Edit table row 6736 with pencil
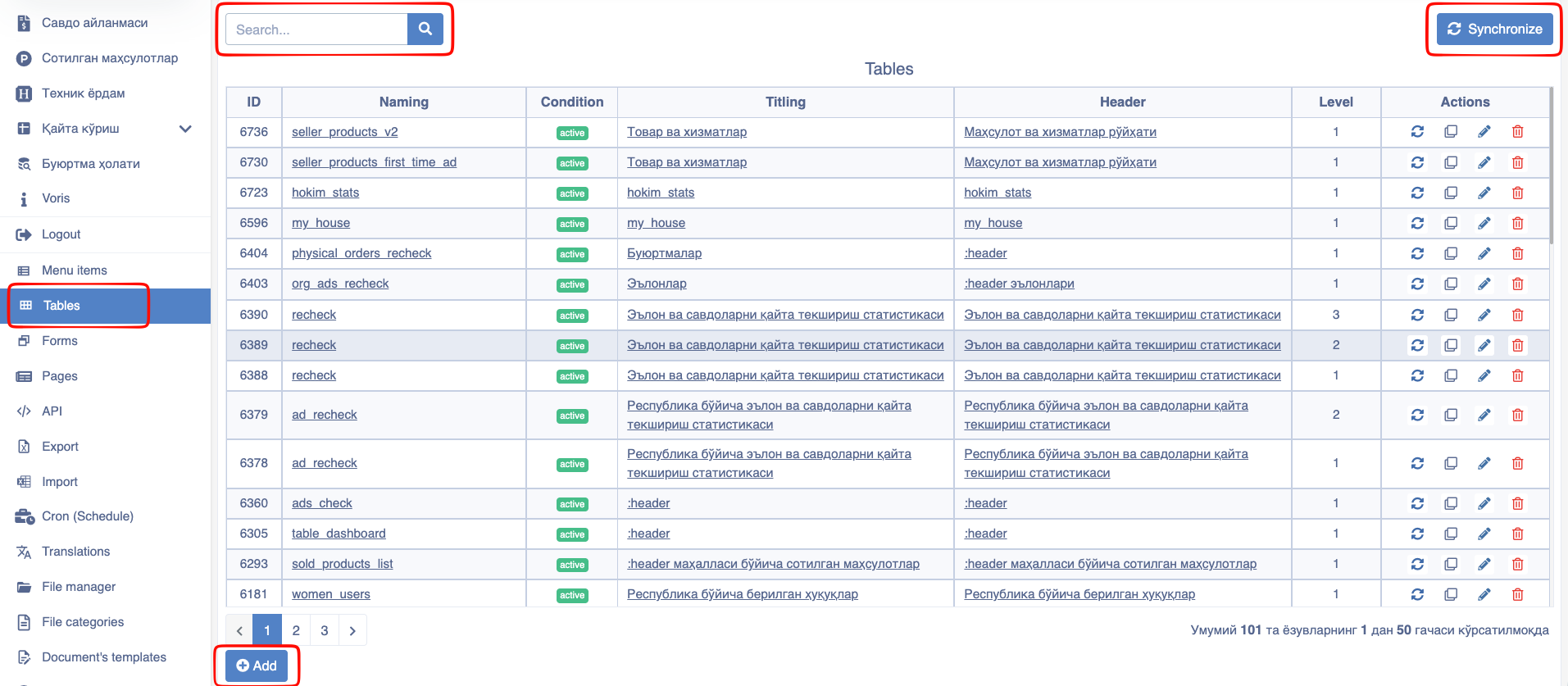This screenshot has height=686, width=1568. [1484, 132]
